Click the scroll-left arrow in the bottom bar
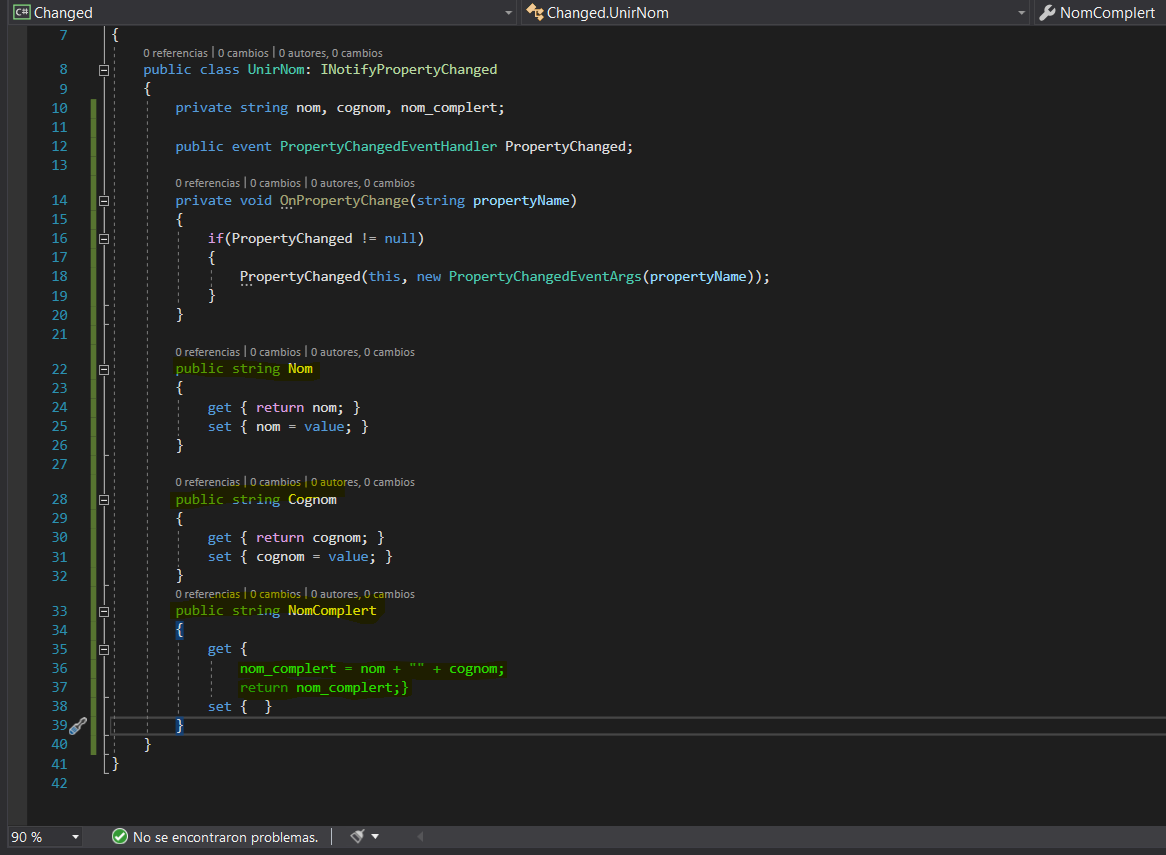The height and width of the screenshot is (855, 1166). [x=420, y=837]
